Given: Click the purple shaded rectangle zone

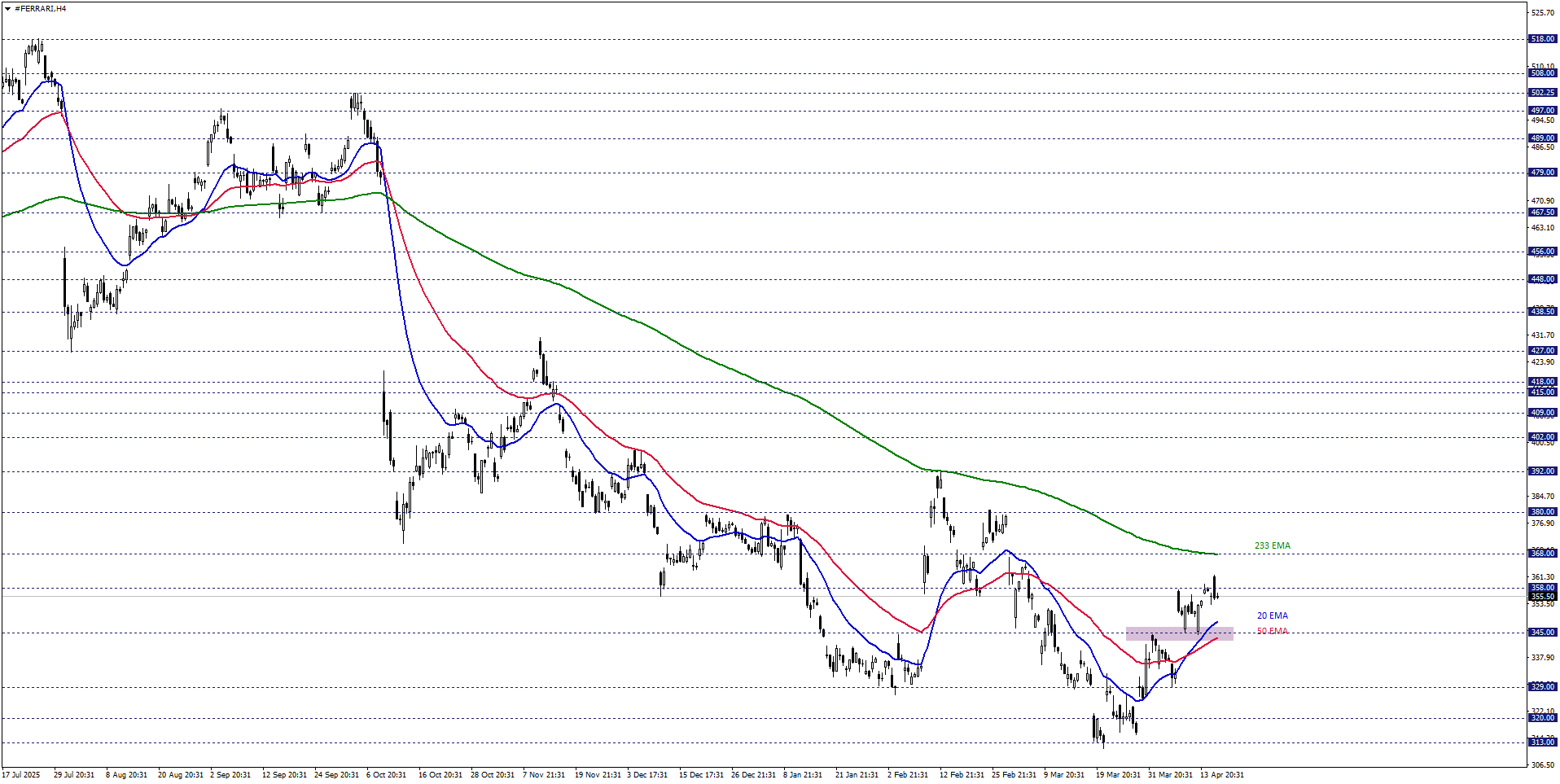Looking at the screenshot, I should point(1179,633).
